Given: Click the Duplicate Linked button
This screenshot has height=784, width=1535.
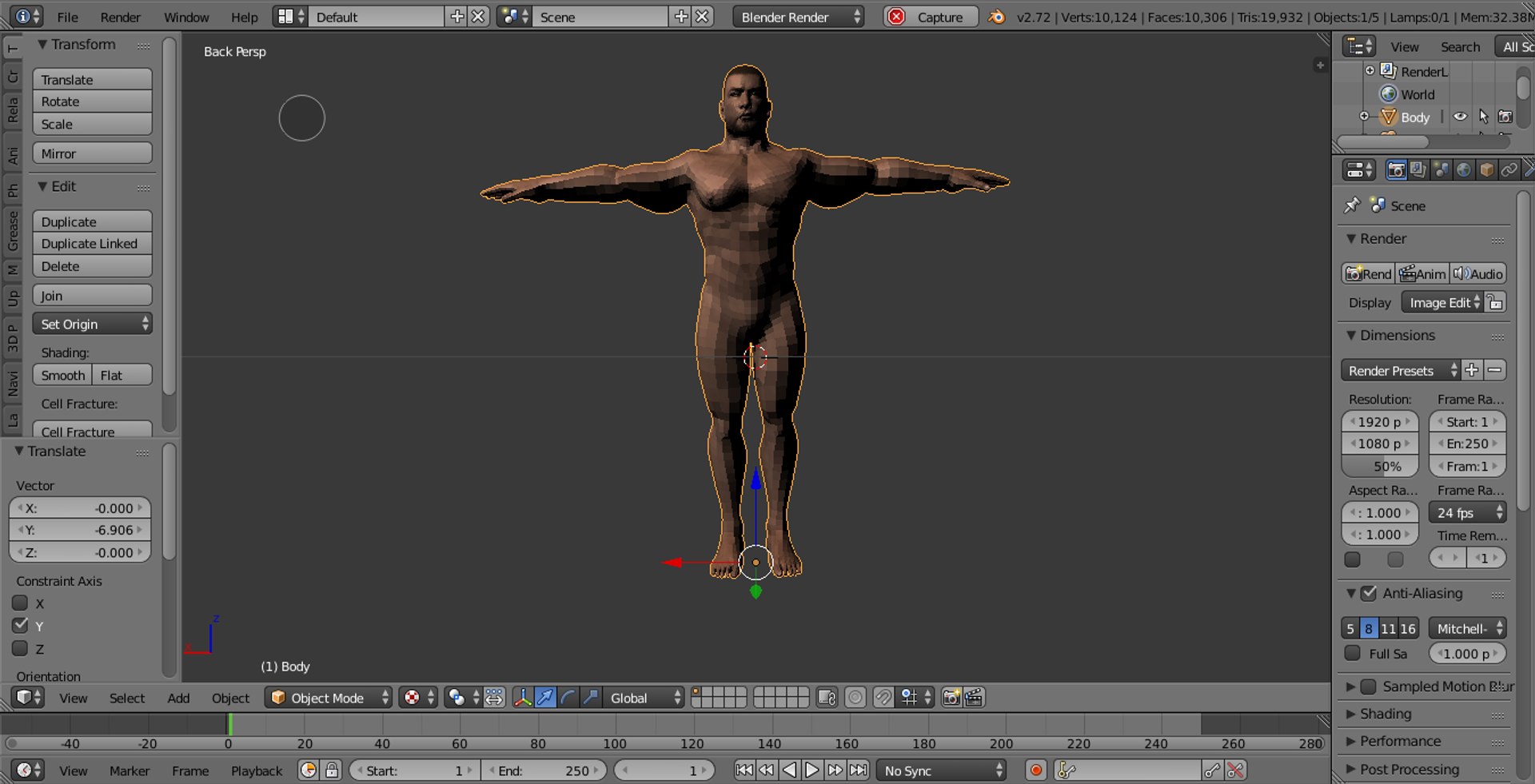Looking at the screenshot, I should tap(92, 244).
